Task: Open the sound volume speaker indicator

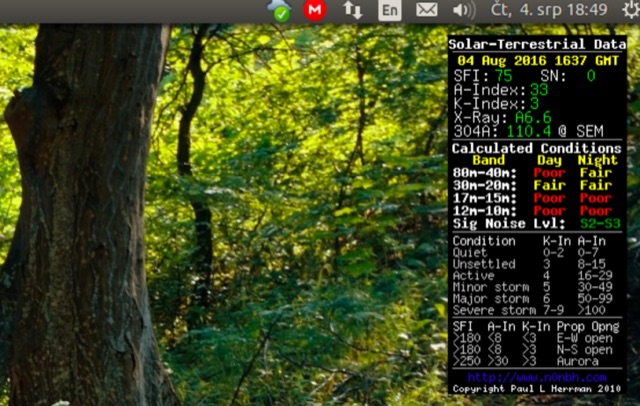Action: coord(463,10)
